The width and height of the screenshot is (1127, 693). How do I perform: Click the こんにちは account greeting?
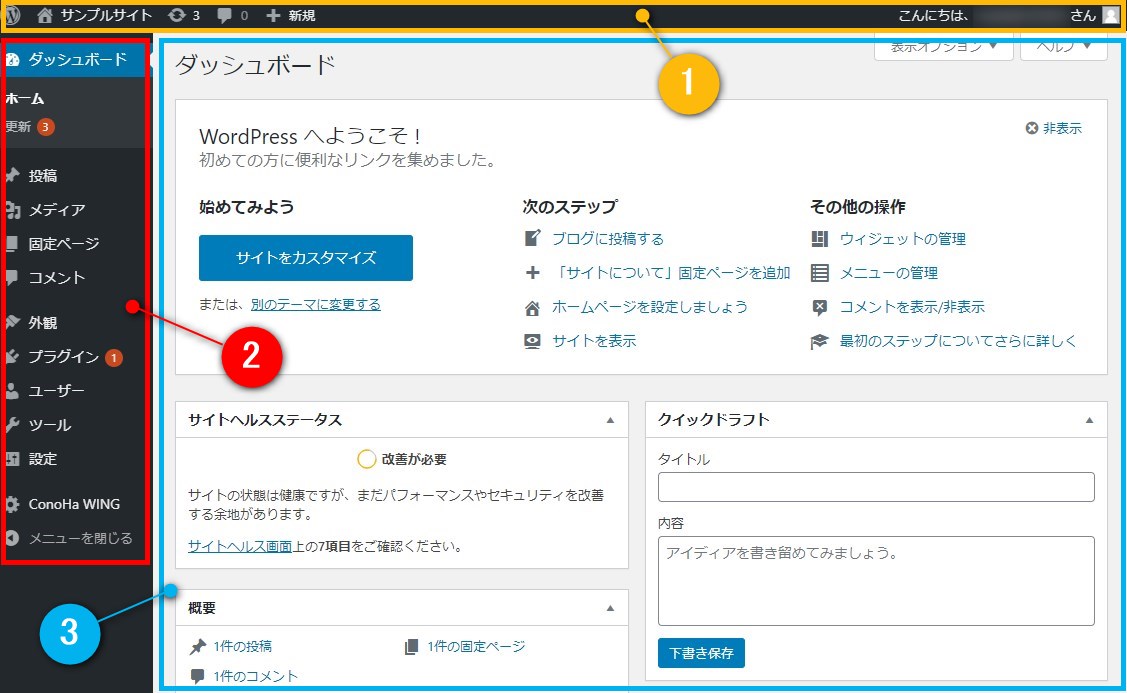934,15
